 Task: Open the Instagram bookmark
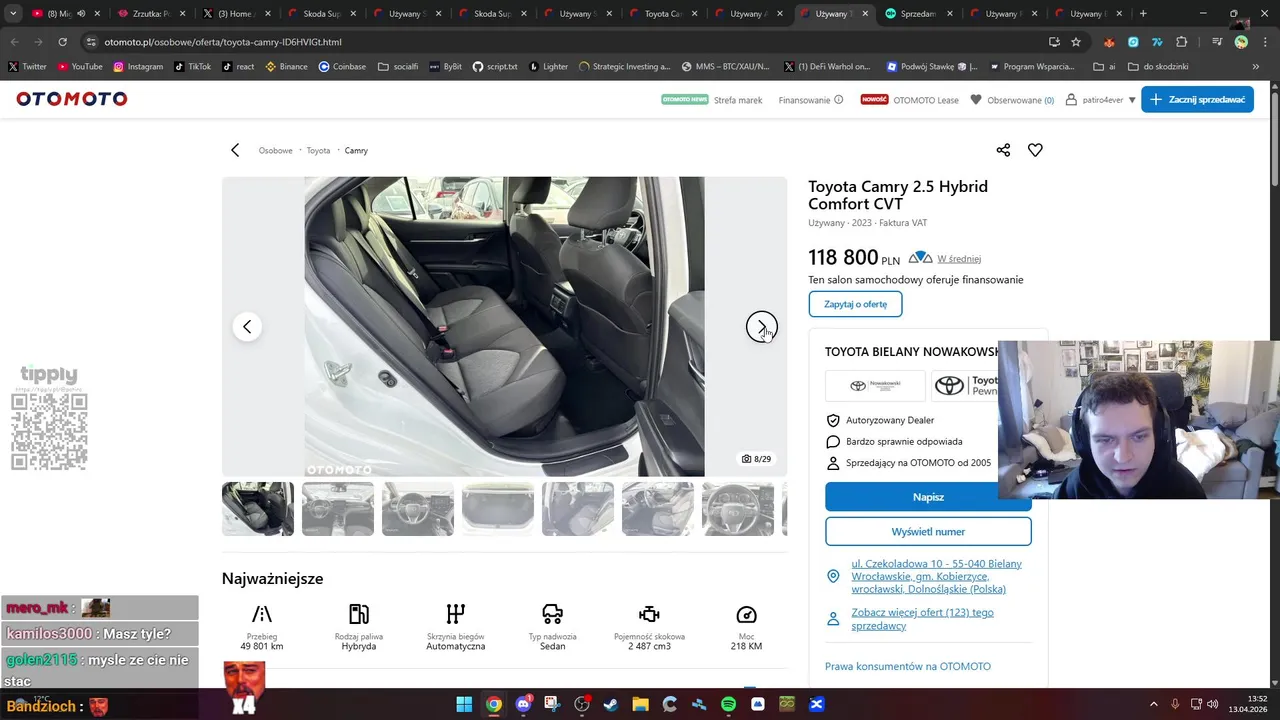coord(138,67)
